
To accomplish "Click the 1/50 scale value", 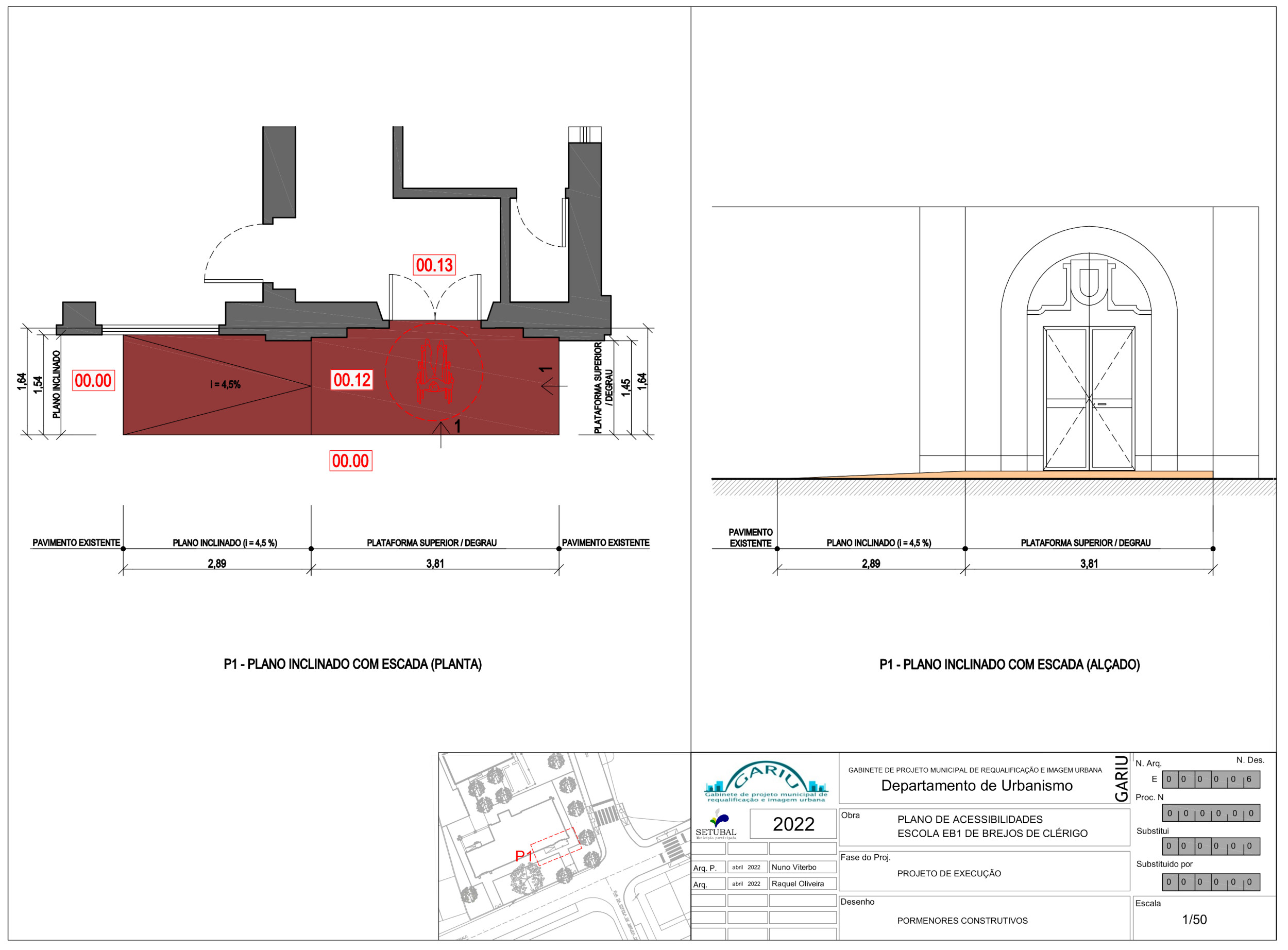I will pyautogui.click(x=1194, y=920).
